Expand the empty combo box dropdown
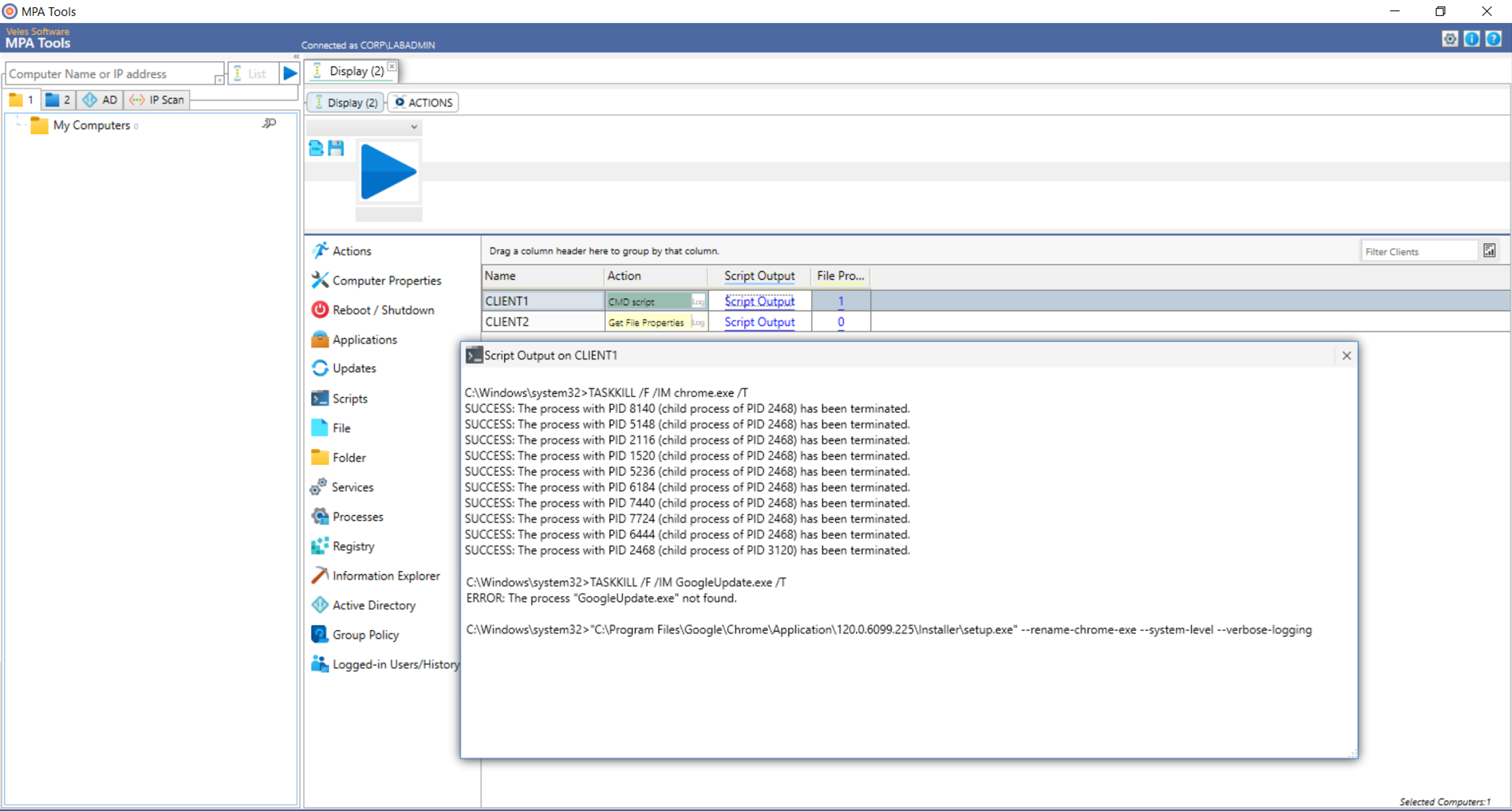The height and width of the screenshot is (811, 1512). click(414, 127)
